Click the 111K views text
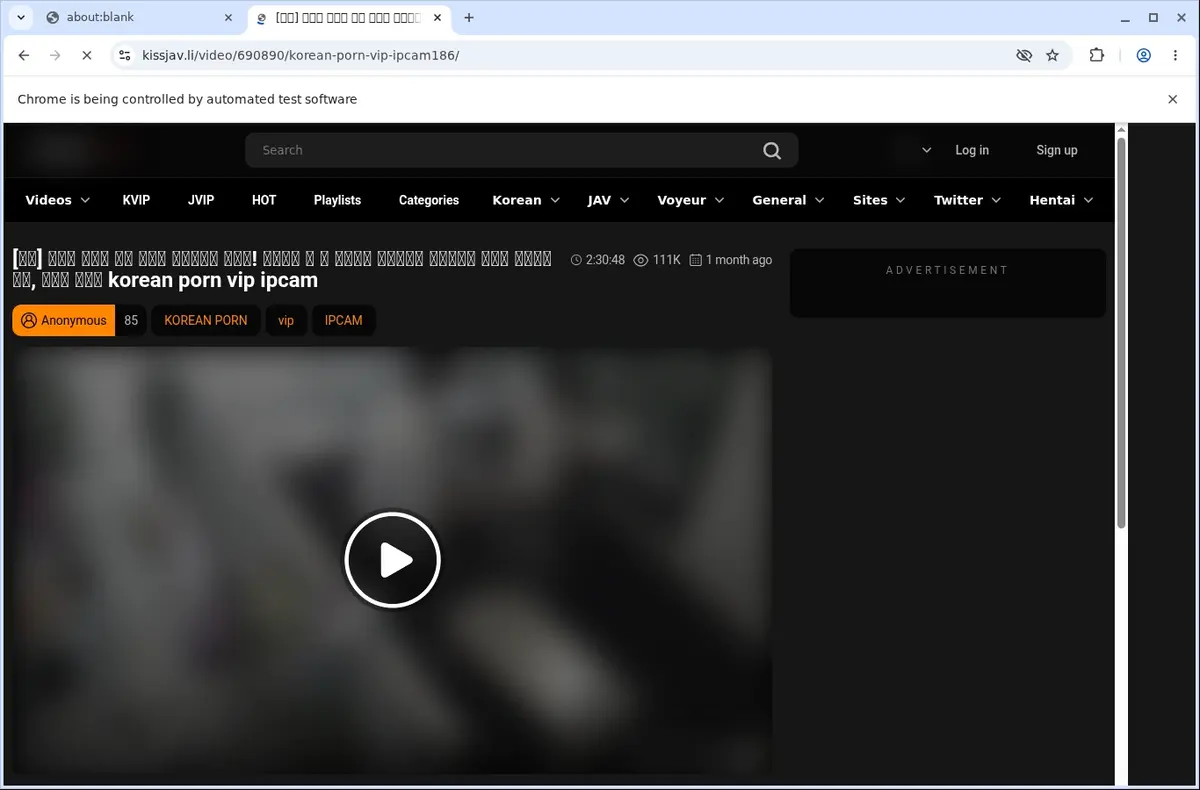 tap(667, 260)
